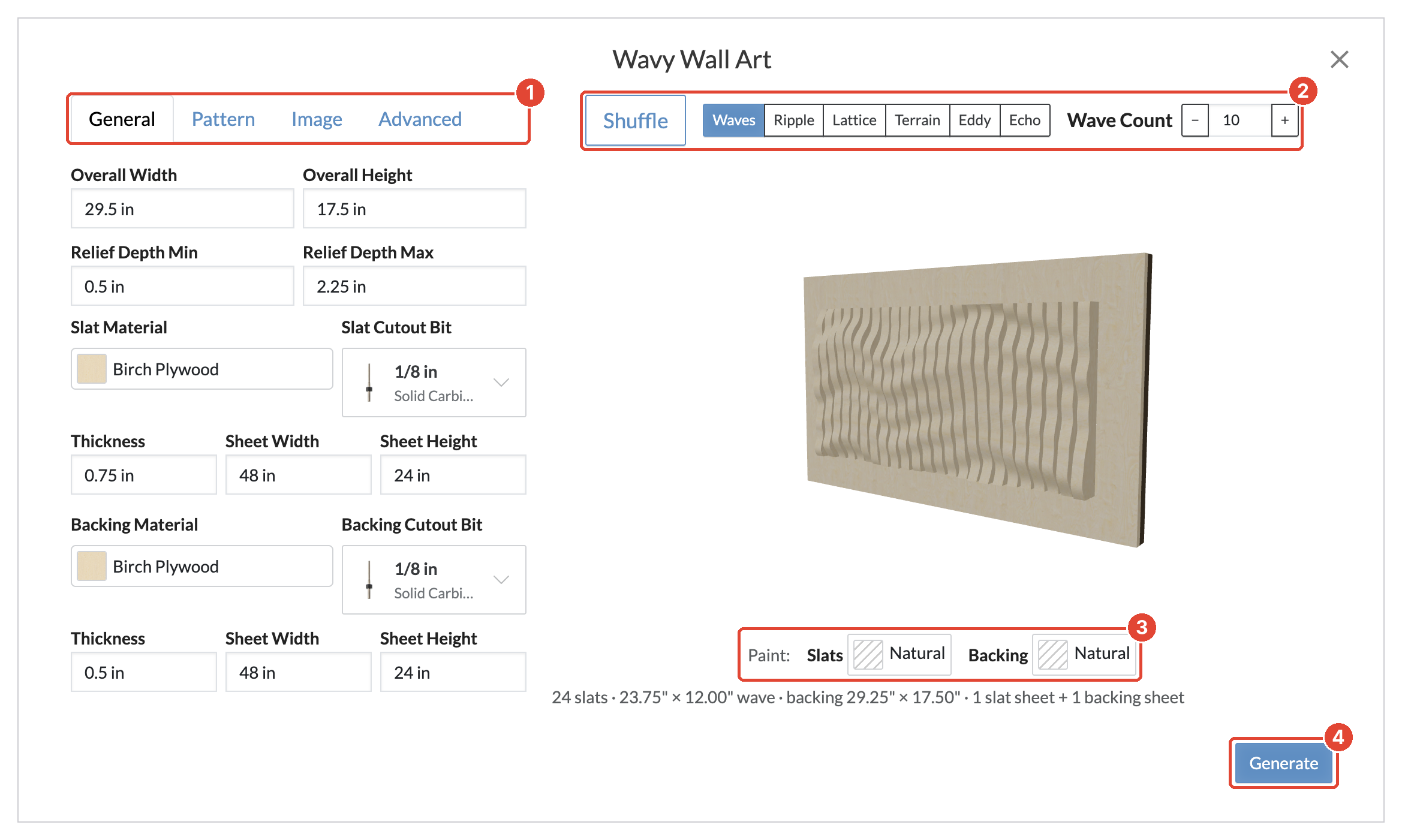Switch to the Pattern tab
The height and width of the screenshot is (840, 1402).
pyautogui.click(x=223, y=119)
